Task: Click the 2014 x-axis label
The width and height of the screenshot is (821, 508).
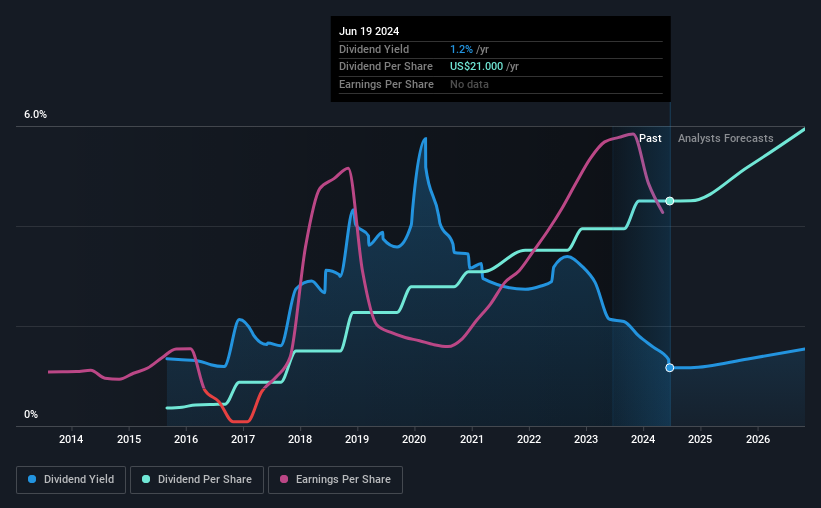Action: 71,439
